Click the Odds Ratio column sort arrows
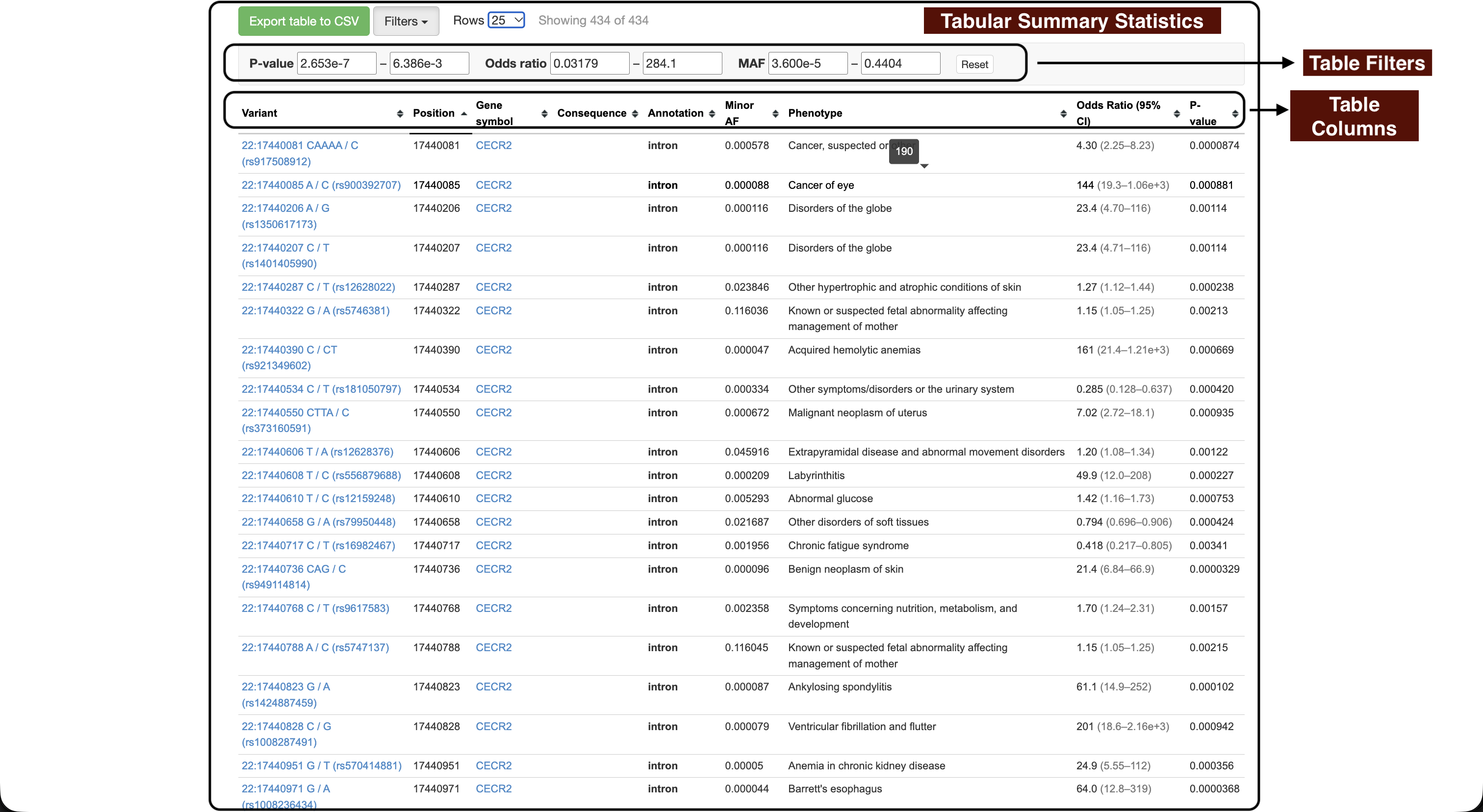1483x812 pixels. tap(1176, 113)
